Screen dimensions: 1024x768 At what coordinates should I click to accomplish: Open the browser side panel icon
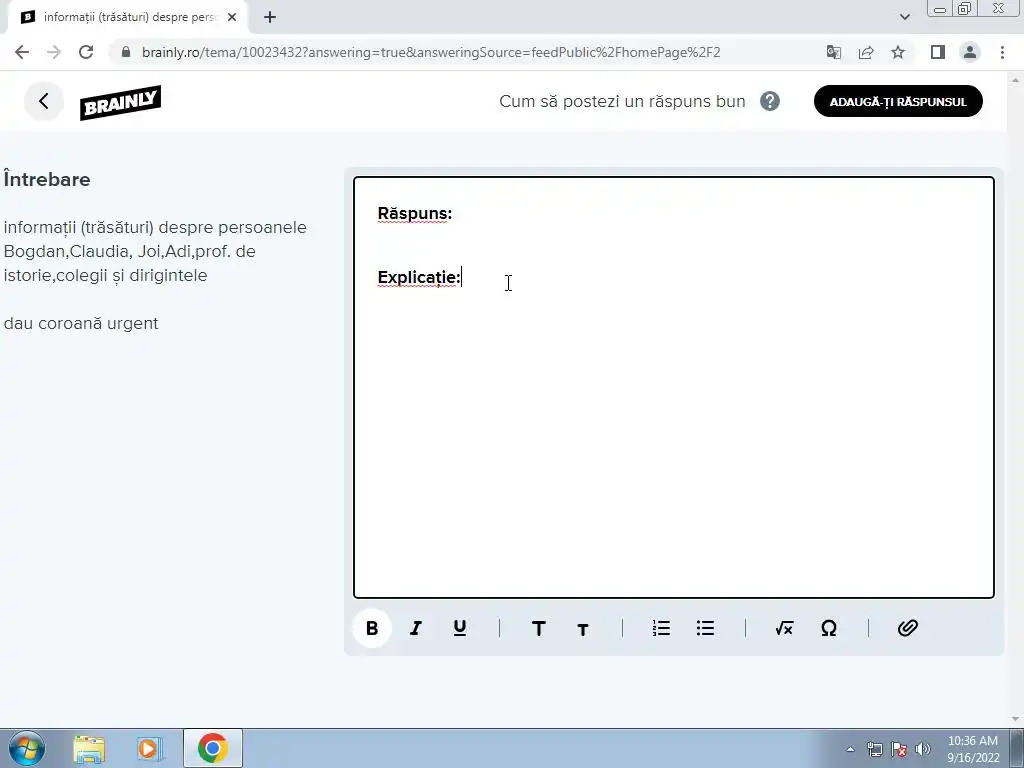[938, 52]
